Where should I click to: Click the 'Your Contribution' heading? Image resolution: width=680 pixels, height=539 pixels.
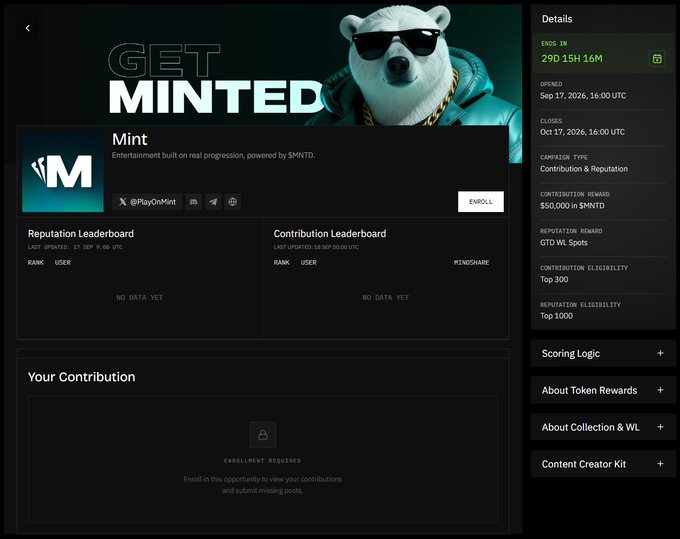point(82,377)
